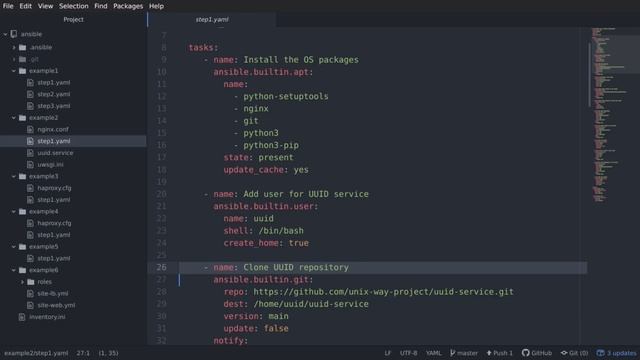This screenshot has width=640, height=360.
Task: Click file icon of example3 haproxy.cfg
Action: click(30, 188)
